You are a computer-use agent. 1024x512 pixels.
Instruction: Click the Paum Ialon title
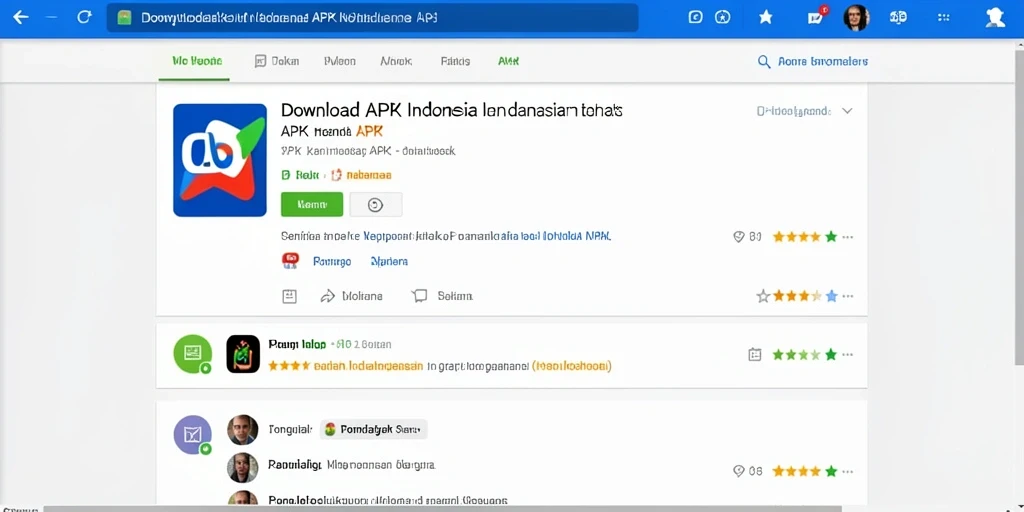(297, 344)
